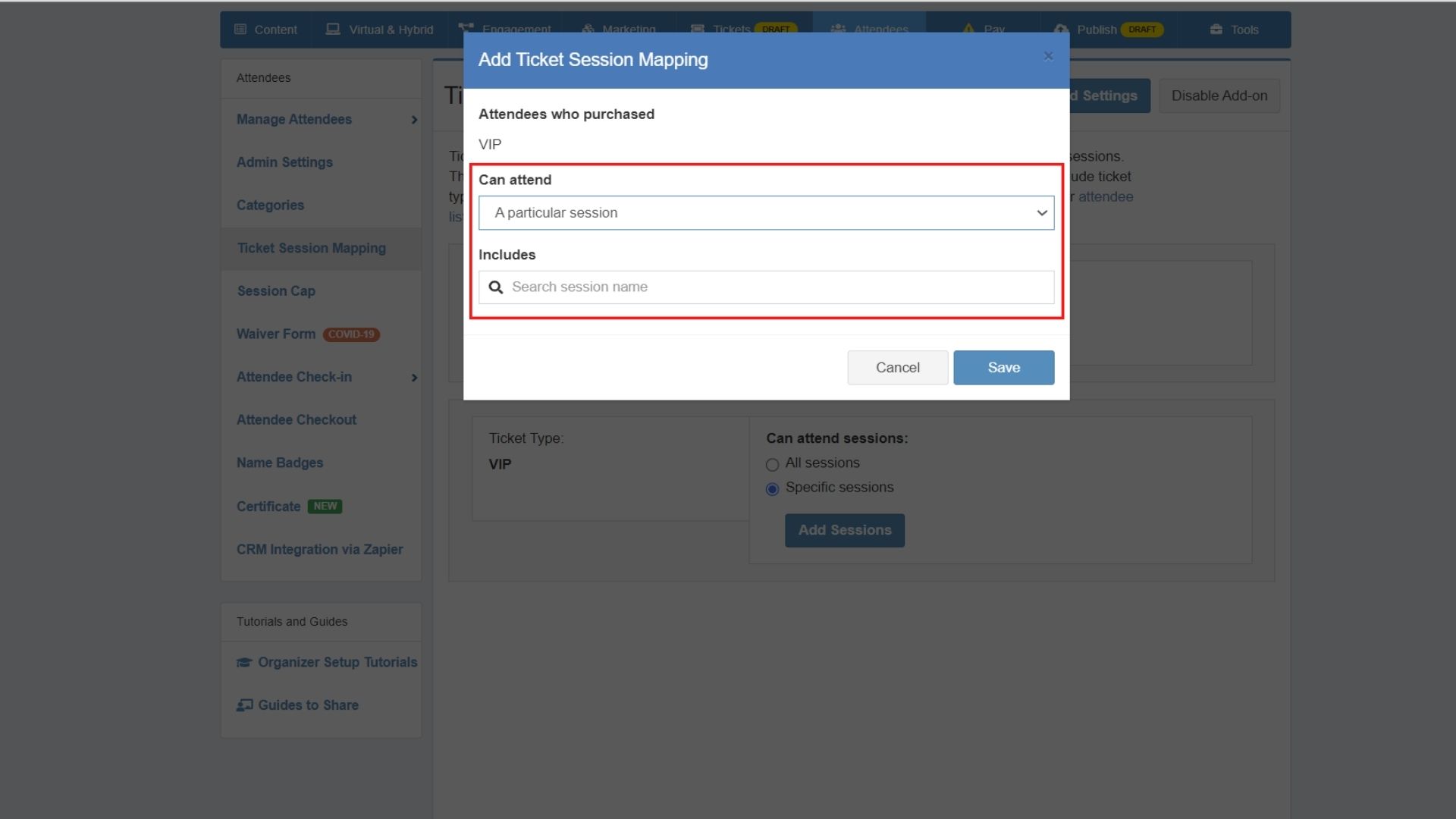Click the Cancel button
The width and height of the screenshot is (1456, 819).
(897, 368)
